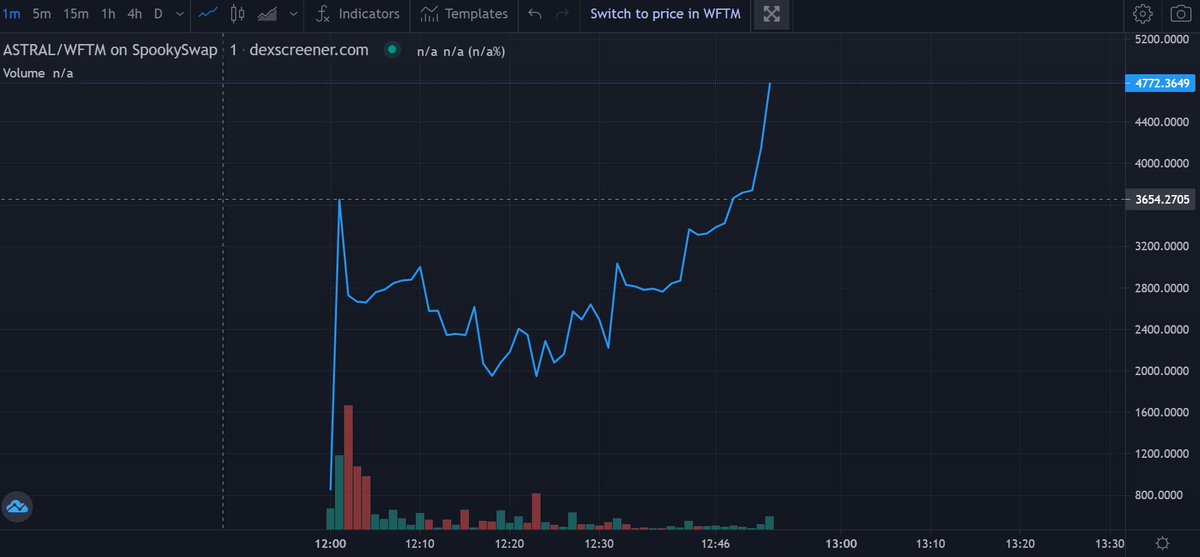The height and width of the screenshot is (557, 1200).
Task: Click the 13:30 time axis label
Action: pos(1110,543)
